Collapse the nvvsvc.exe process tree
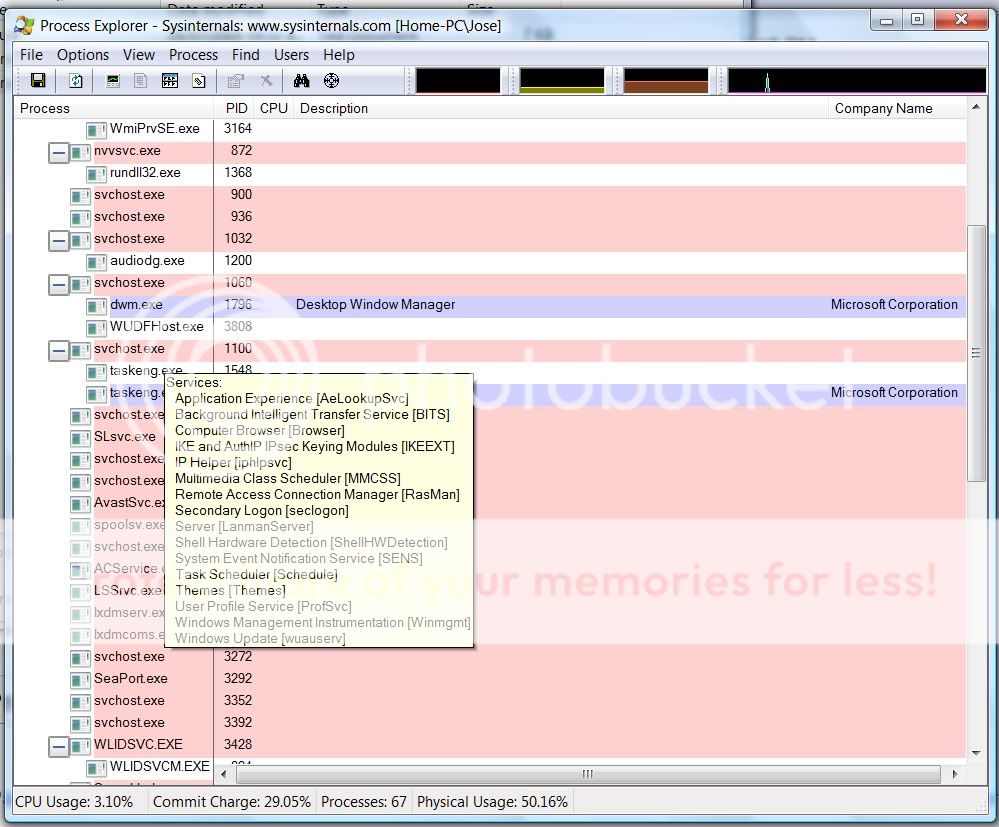The width and height of the screenshot is (999, 827). 59,152
